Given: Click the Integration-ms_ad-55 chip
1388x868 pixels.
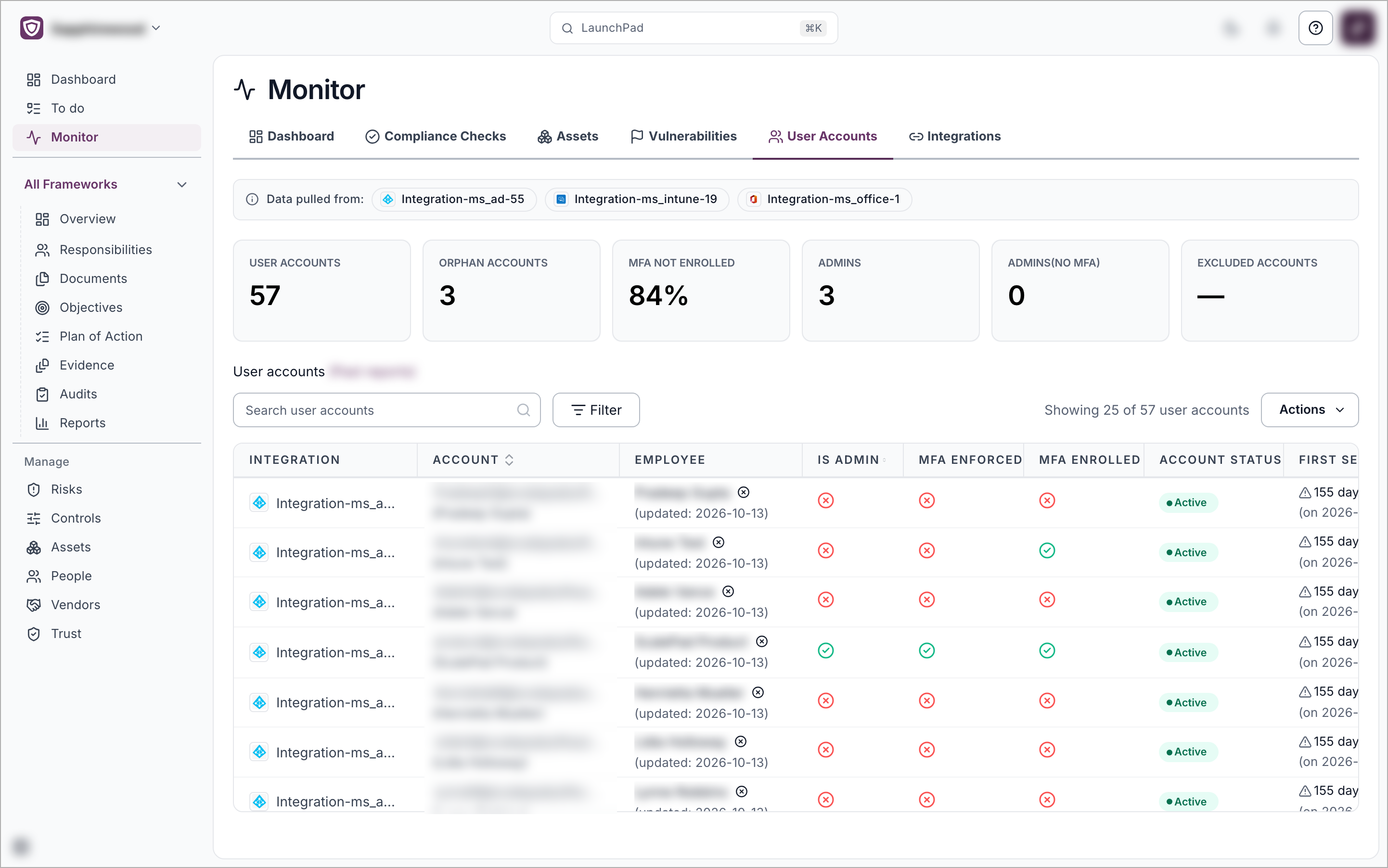Looking at the screenshot, I should pos(454,199).
